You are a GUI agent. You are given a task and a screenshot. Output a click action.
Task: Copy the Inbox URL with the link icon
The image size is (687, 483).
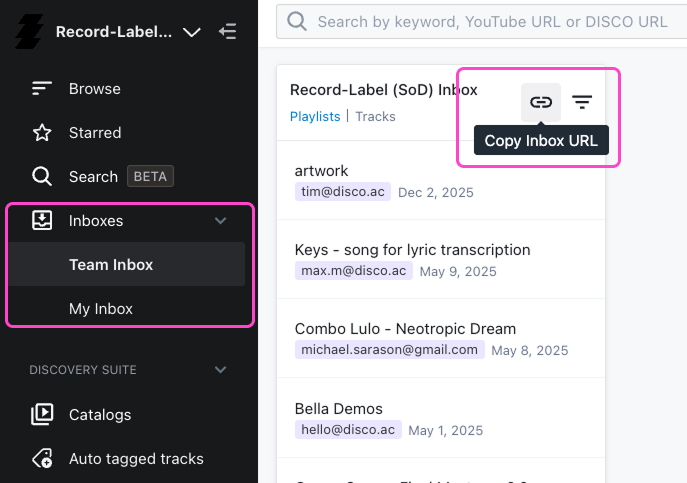pyautogui.click(x=541, y=102)
